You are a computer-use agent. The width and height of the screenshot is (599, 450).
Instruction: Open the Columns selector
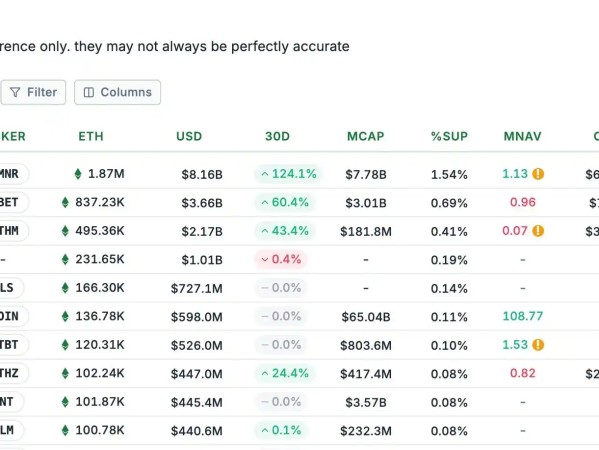(117, 92)
